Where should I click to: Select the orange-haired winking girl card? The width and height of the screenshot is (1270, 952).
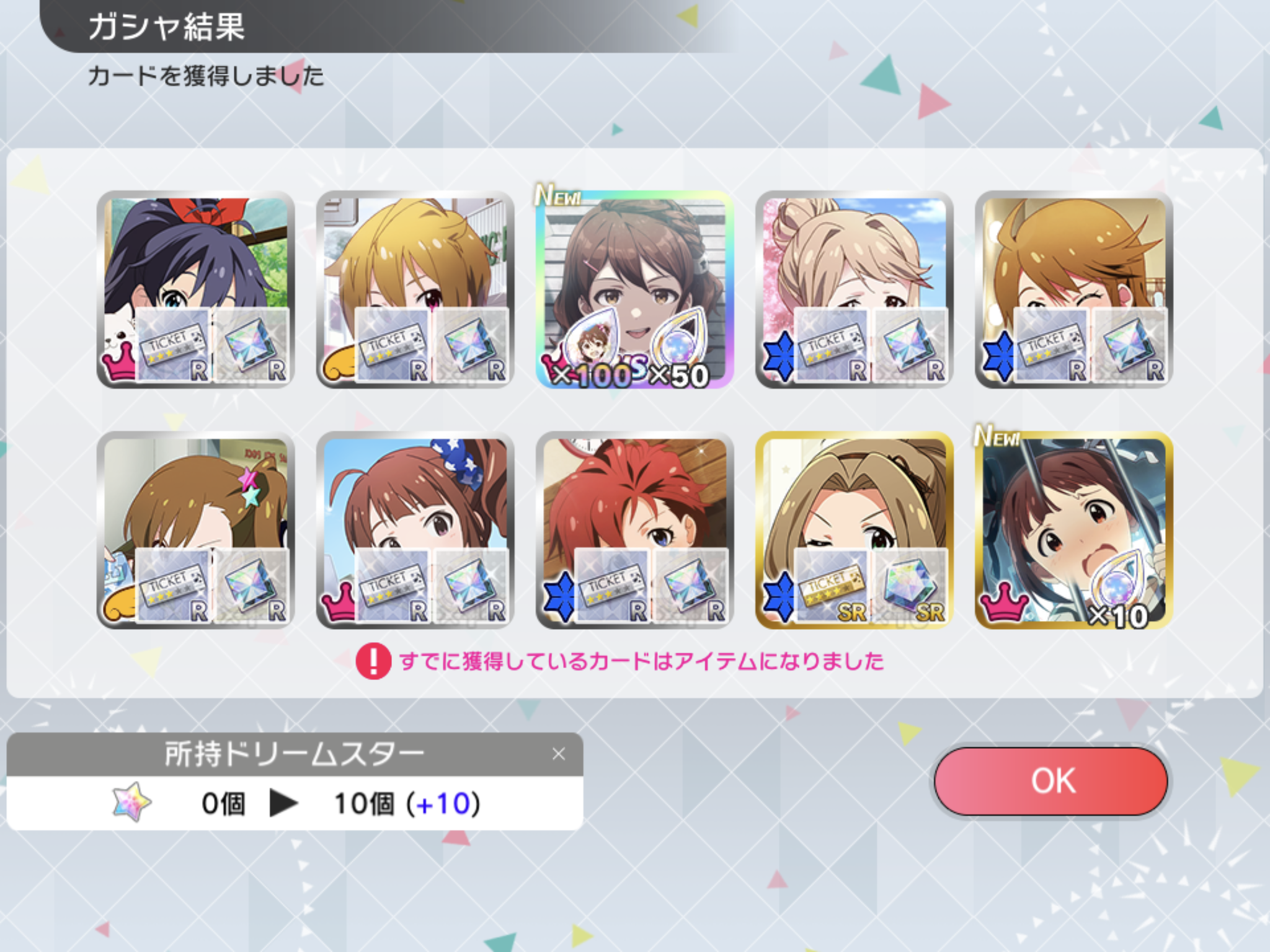click(1073, 289)
